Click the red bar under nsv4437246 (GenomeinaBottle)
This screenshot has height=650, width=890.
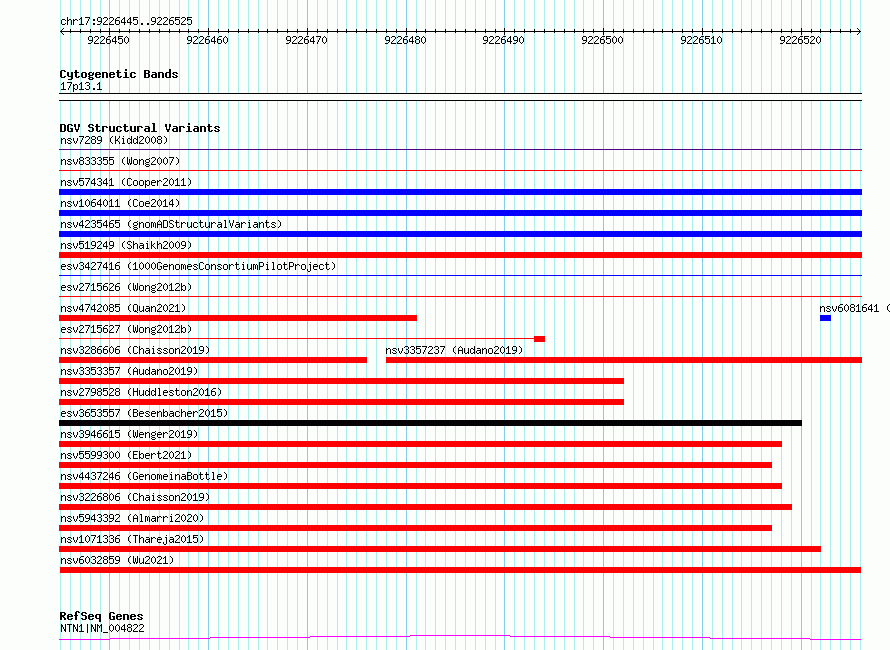421,486
